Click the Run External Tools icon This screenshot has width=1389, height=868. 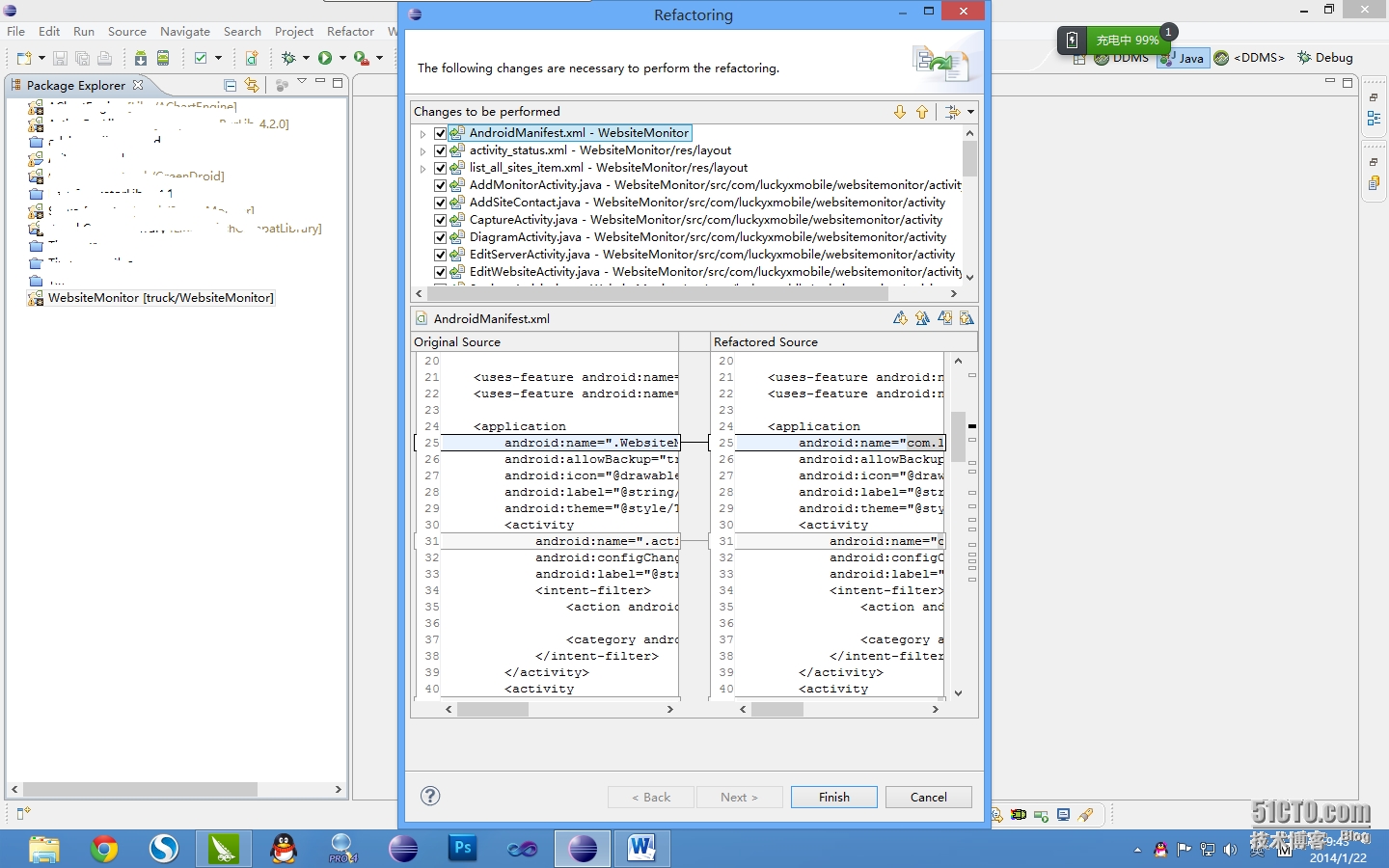[x=361, y=58]
